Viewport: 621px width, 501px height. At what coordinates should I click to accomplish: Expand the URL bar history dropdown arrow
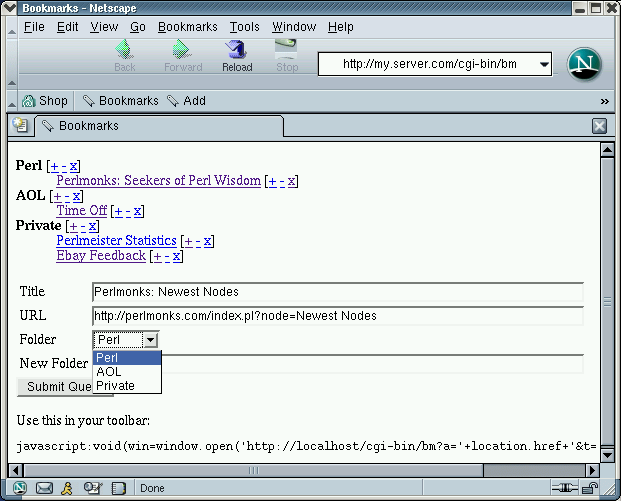click(545, 64)
